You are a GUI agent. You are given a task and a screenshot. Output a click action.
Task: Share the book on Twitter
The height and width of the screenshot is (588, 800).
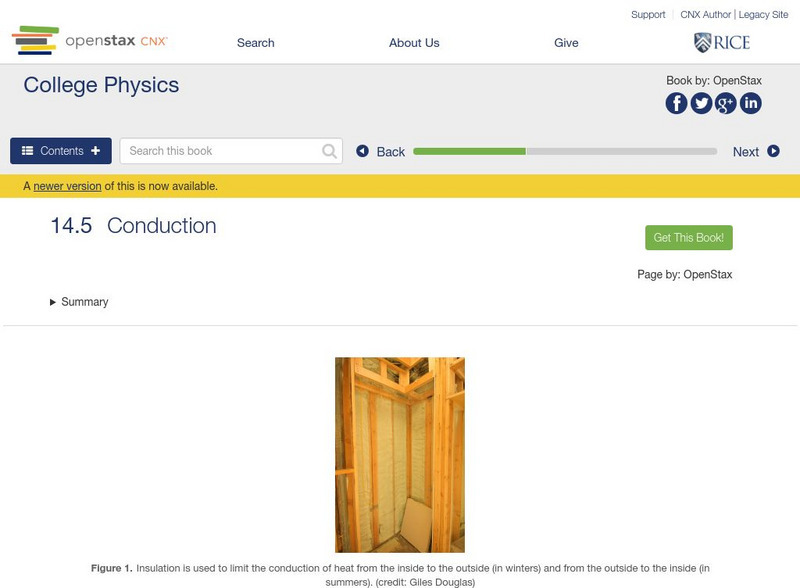[701, 103]
